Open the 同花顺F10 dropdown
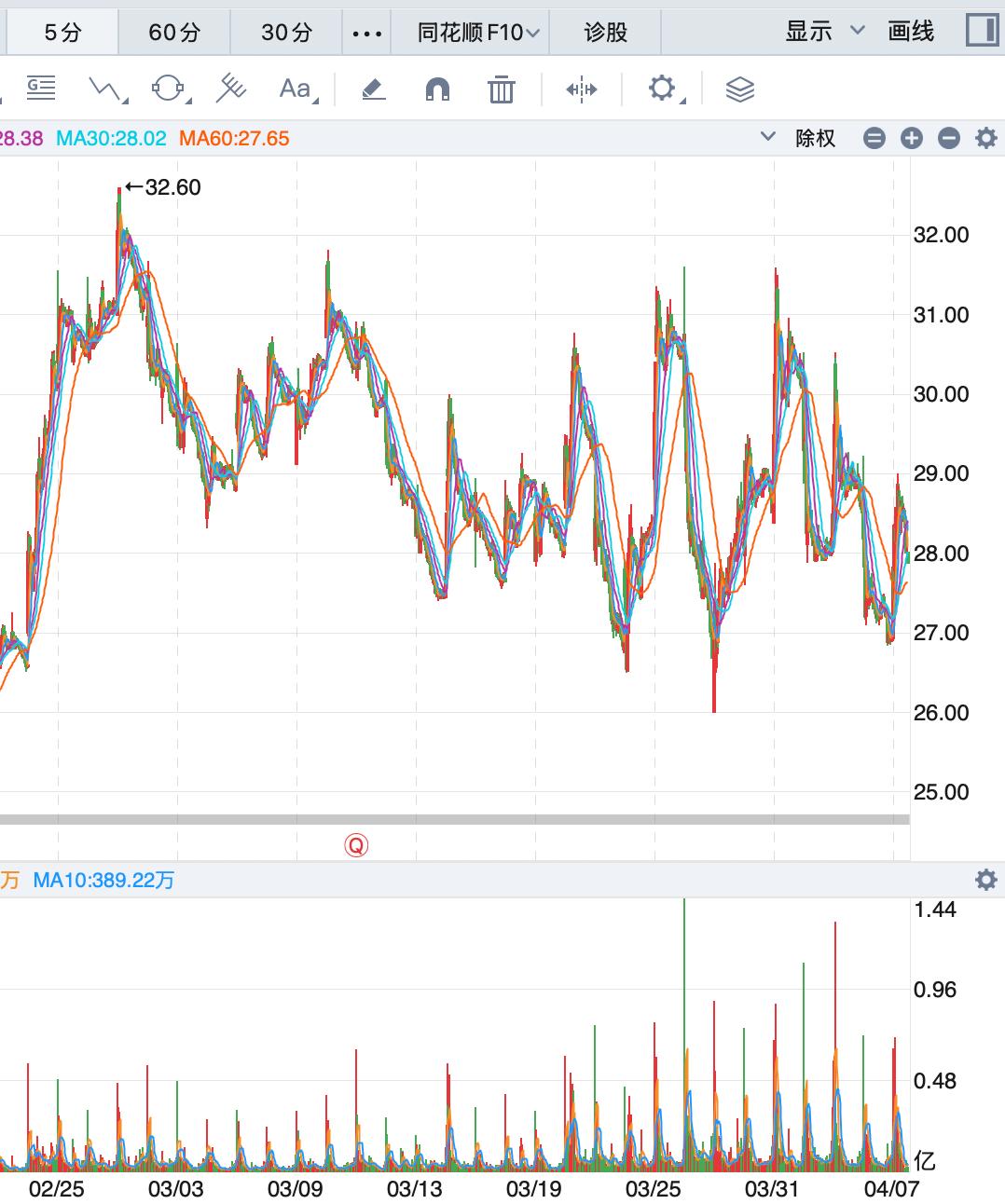This screenshot has height=1204, width=1005. tap(477, 33)
